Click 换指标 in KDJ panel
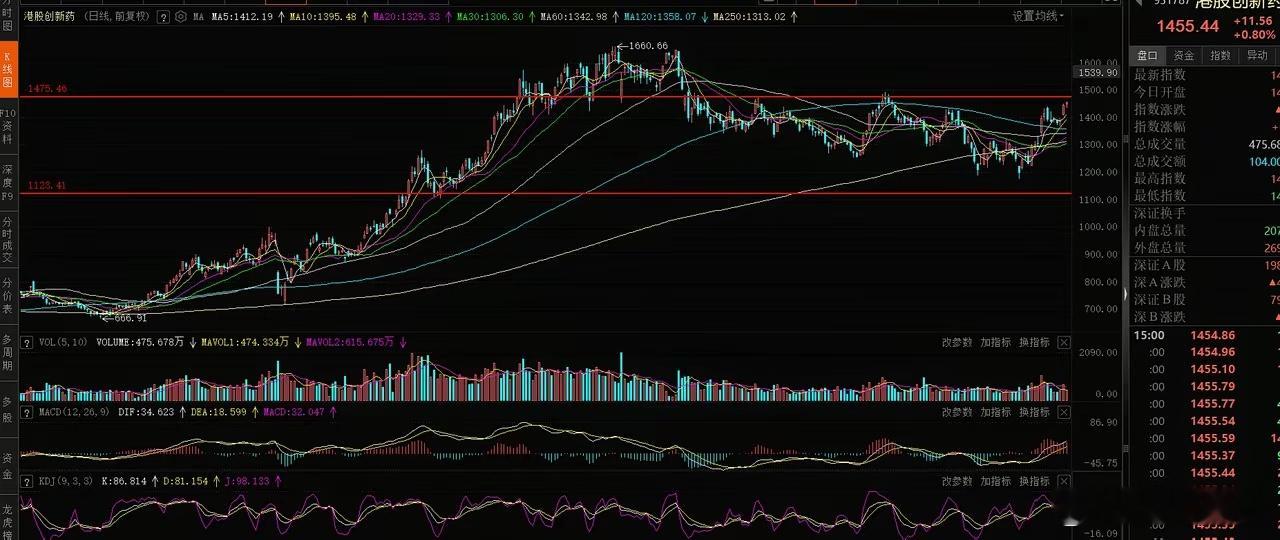 pos(1033,481)
